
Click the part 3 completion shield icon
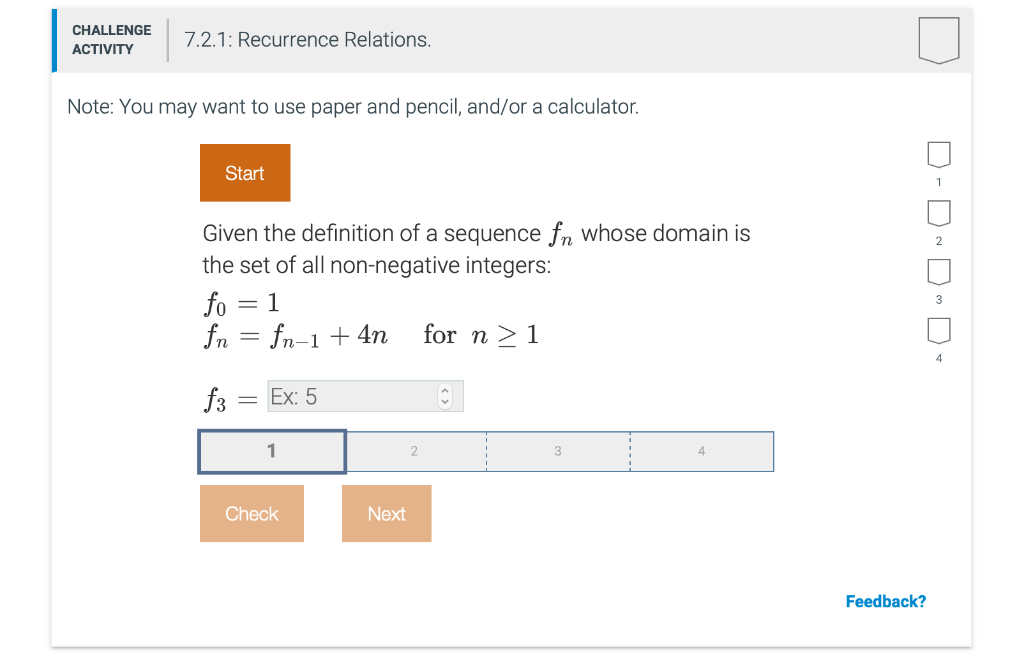click(938, 271)
